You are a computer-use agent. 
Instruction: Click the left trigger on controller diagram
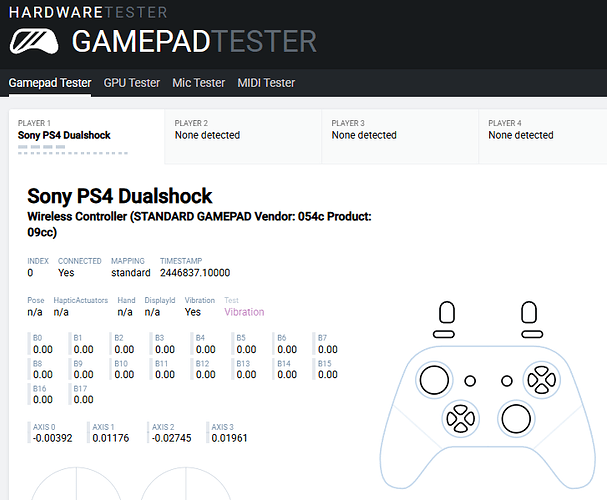447,312
